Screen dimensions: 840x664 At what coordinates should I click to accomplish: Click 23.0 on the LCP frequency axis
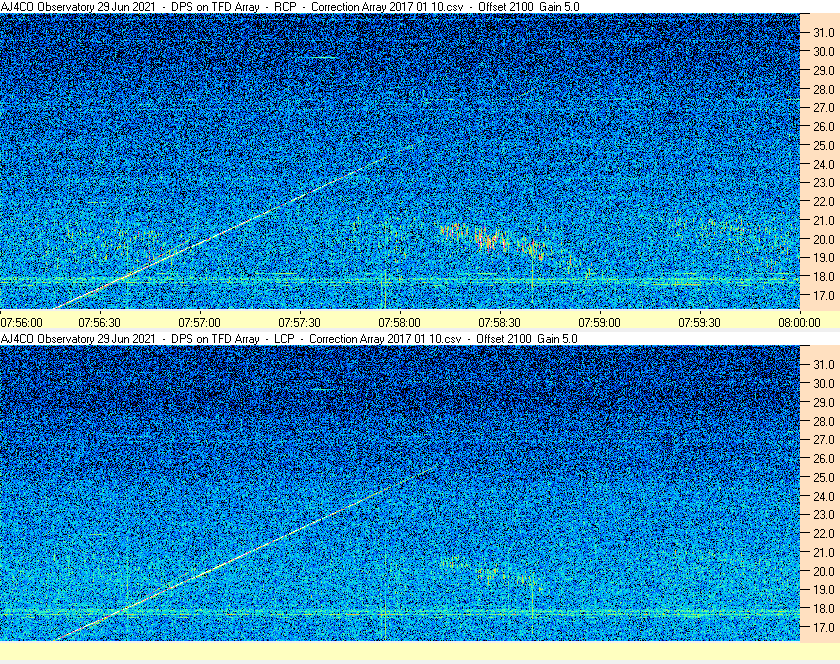[x=824, y=514]
